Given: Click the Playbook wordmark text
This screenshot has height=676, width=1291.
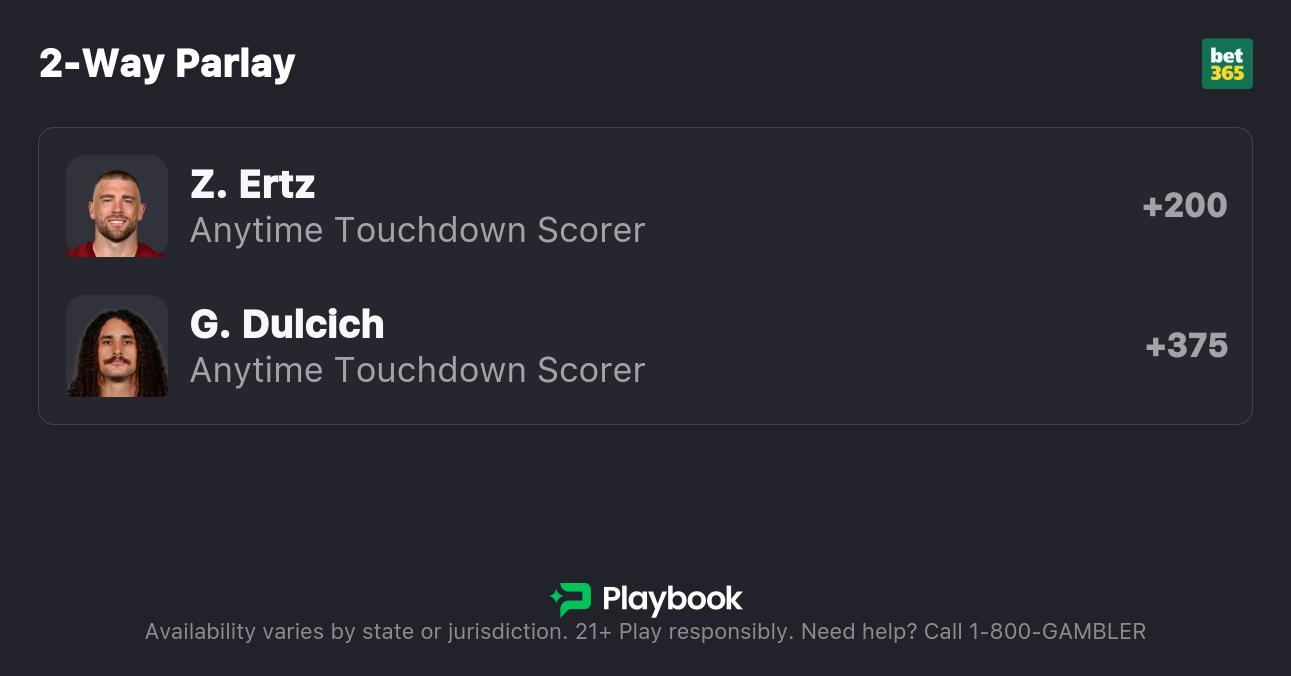Looking at the screenshot, I should point(672,599).
